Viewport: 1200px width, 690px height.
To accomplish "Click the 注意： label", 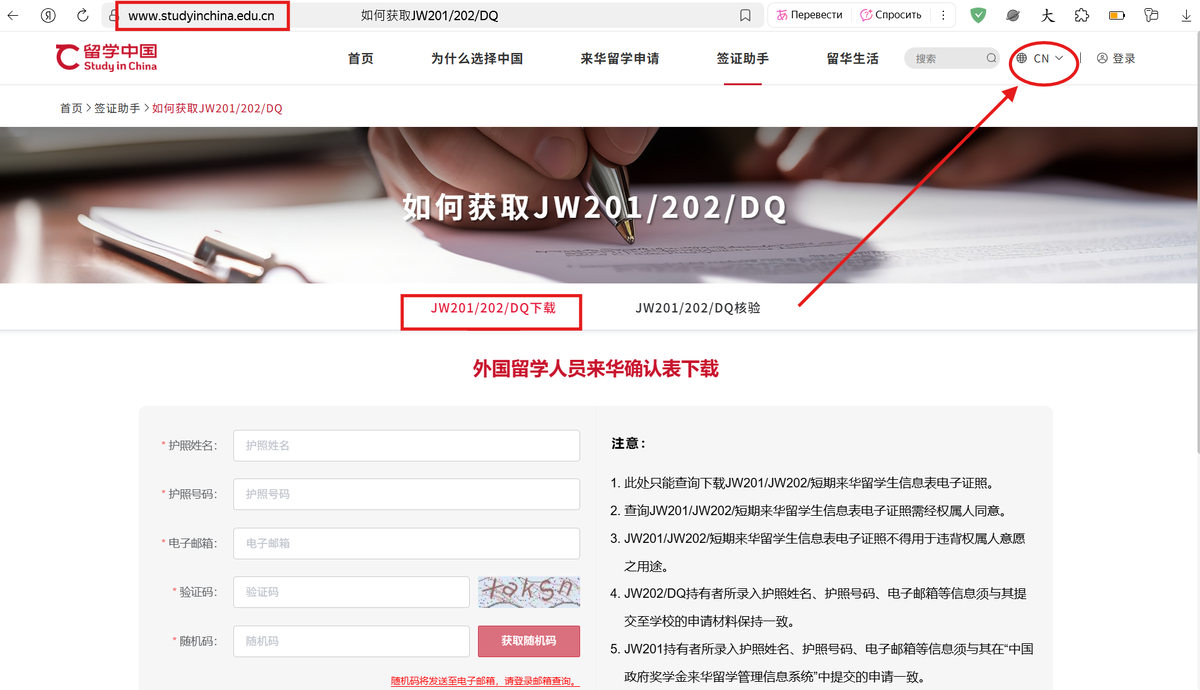I will pos(629,443).
